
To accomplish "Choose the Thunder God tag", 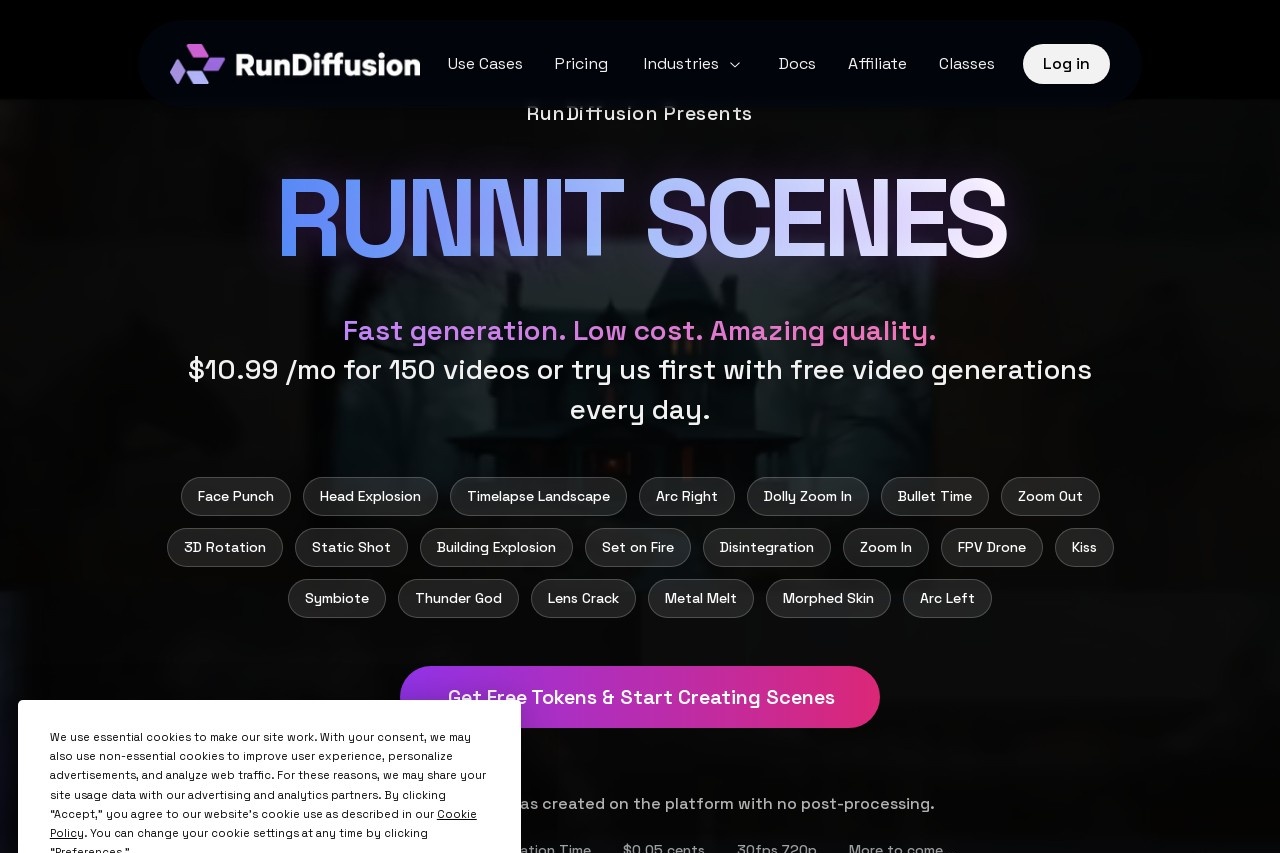I will point(458,598).
